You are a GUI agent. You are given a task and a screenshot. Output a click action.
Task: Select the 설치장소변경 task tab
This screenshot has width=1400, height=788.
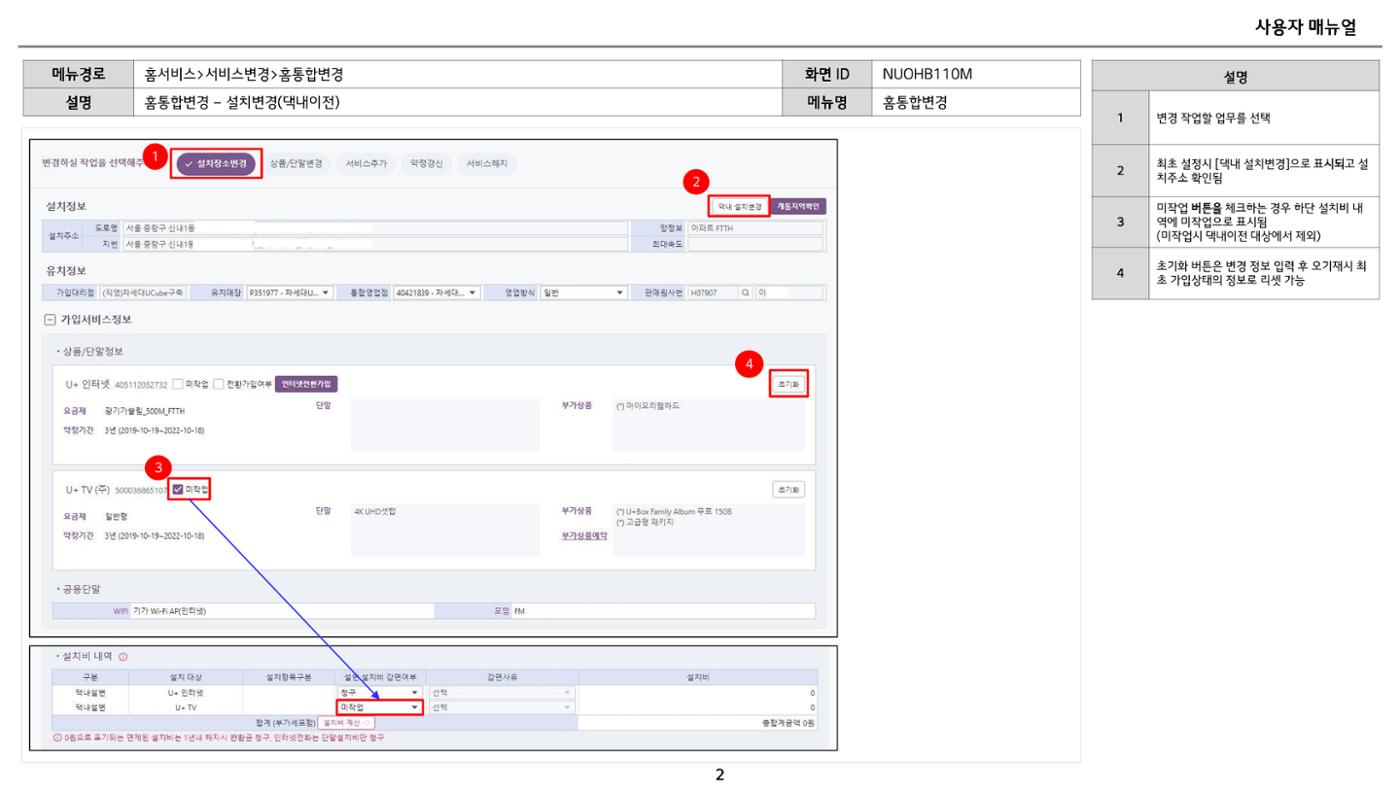pos(218,163)
